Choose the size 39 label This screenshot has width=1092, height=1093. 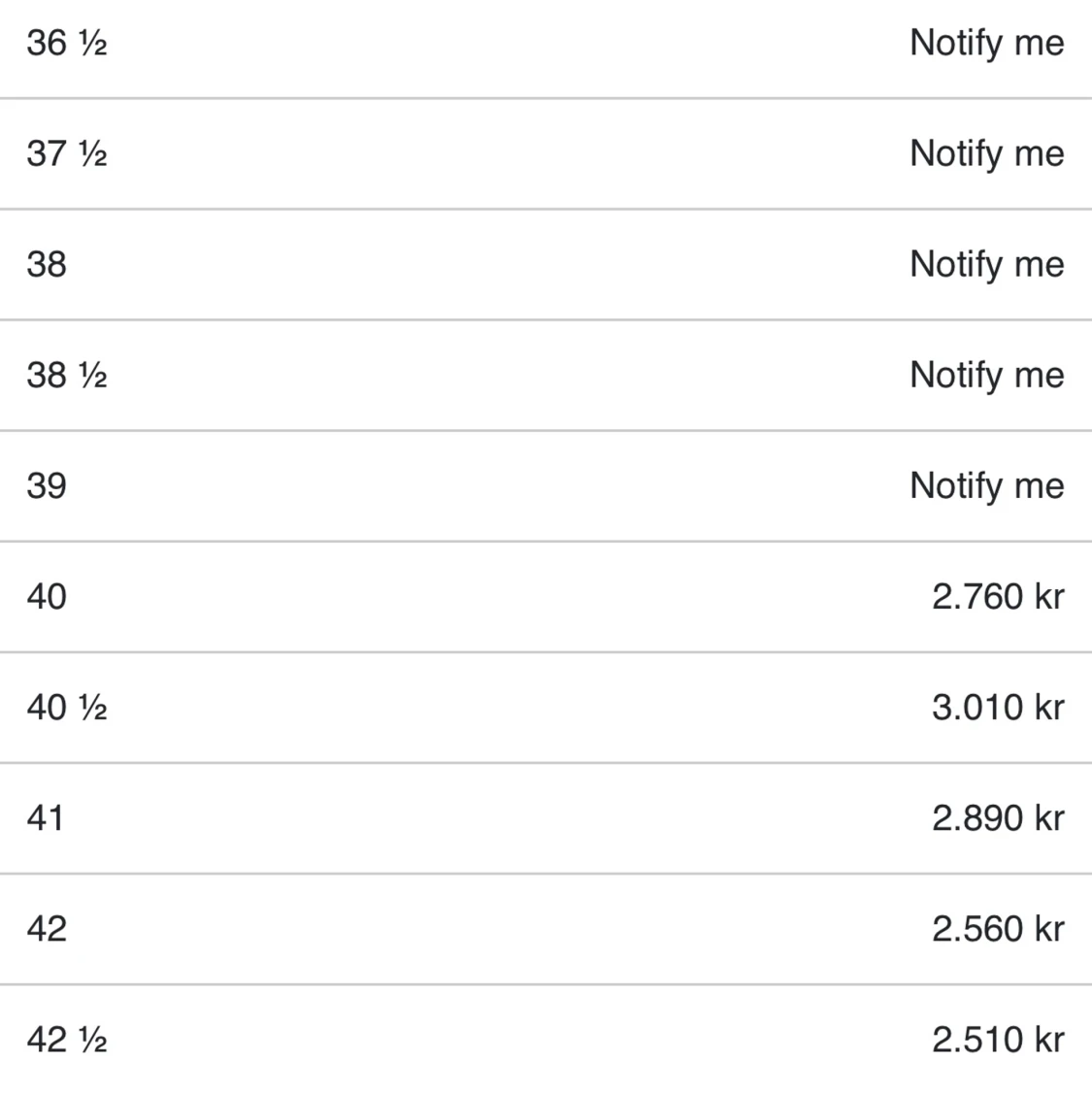point(47,486)
